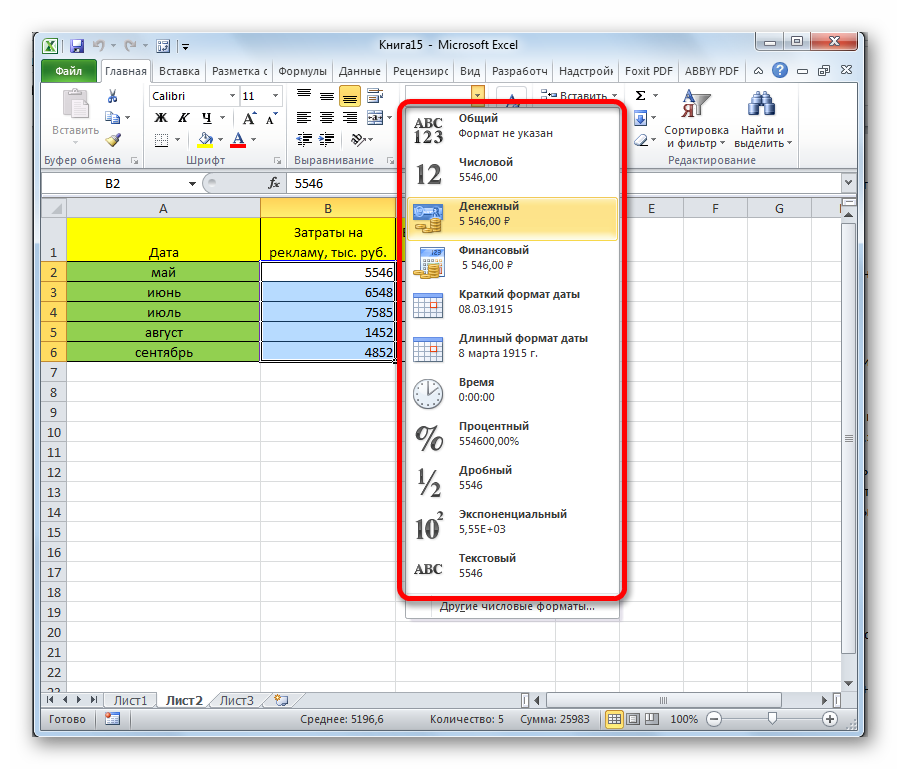Click the Help question mark icon
Image resolution: width=900 pixels, height=769 pixels.
pos(780,71)
